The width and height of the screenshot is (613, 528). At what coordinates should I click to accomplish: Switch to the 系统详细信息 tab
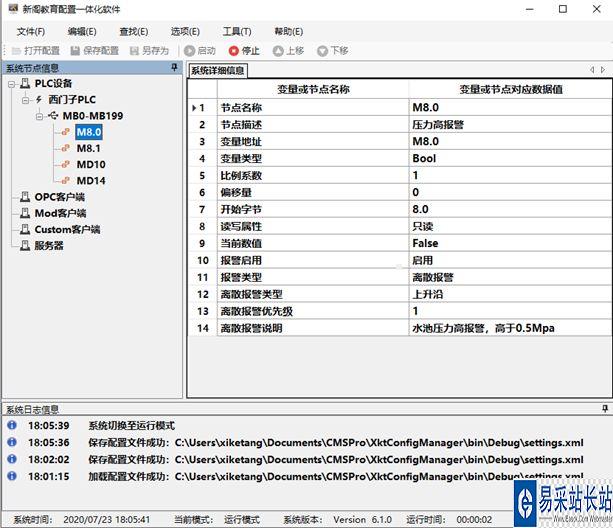click(218, 70)
